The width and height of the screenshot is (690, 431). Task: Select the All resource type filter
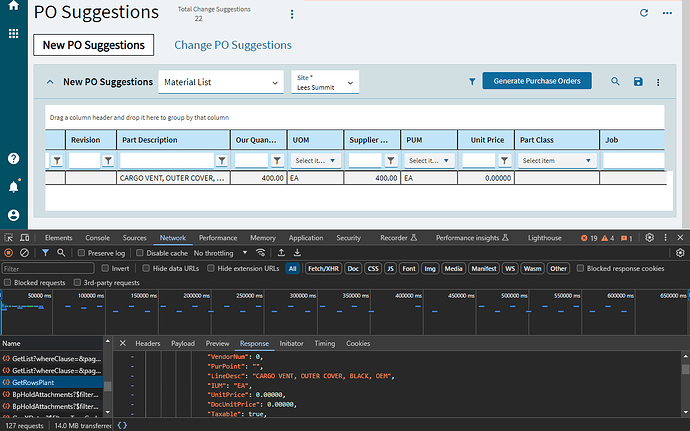pos(292,269)
